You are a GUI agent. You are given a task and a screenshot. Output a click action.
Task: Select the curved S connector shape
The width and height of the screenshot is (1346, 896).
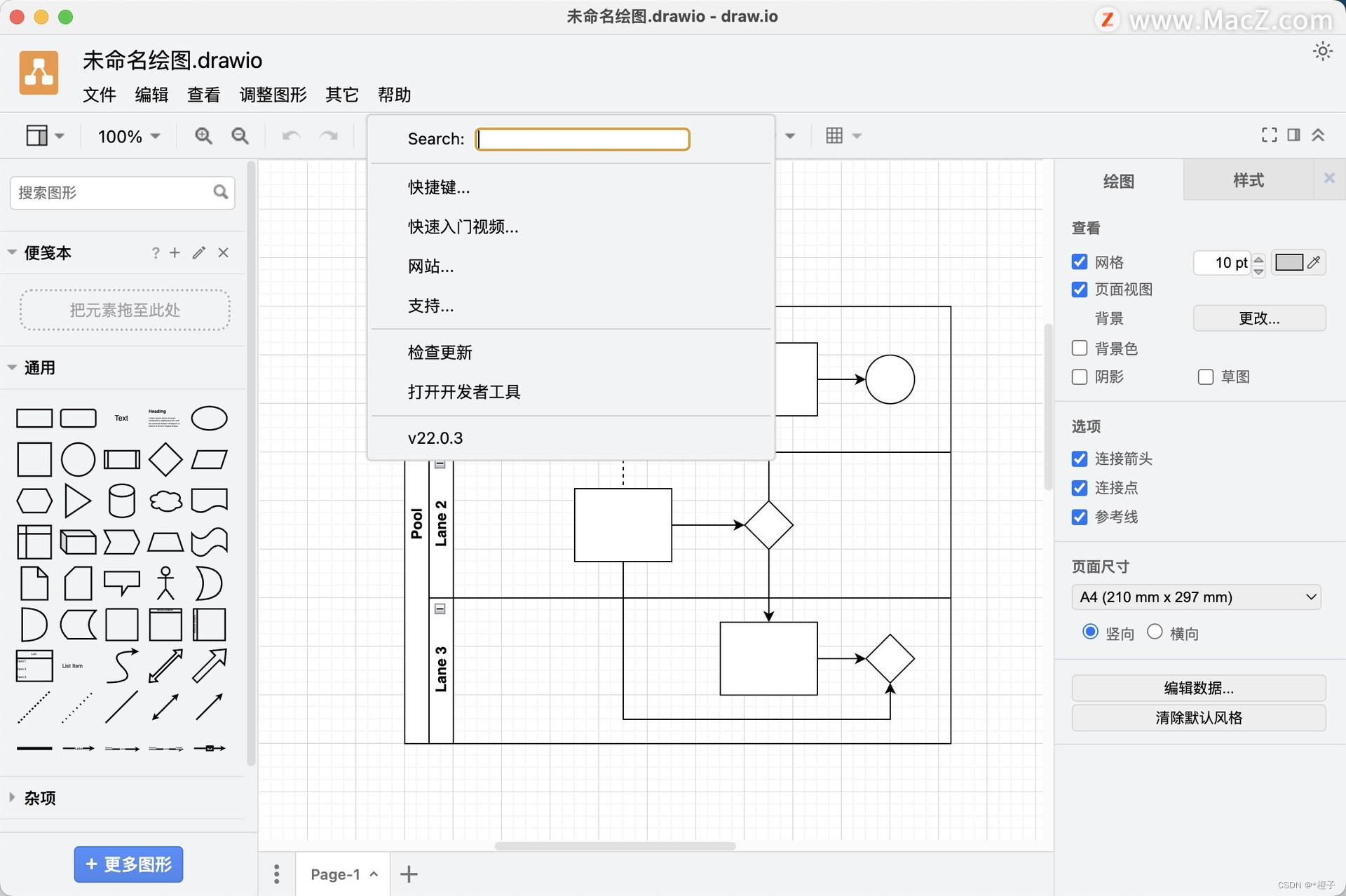[x=121, y=665]
